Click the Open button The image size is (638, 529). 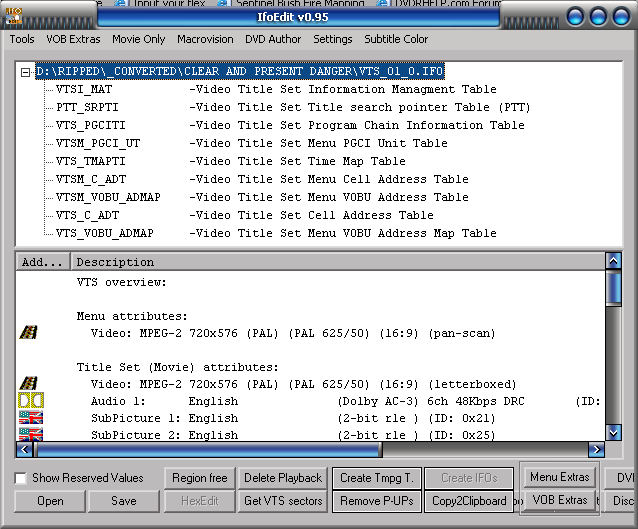tap(50, 501)
